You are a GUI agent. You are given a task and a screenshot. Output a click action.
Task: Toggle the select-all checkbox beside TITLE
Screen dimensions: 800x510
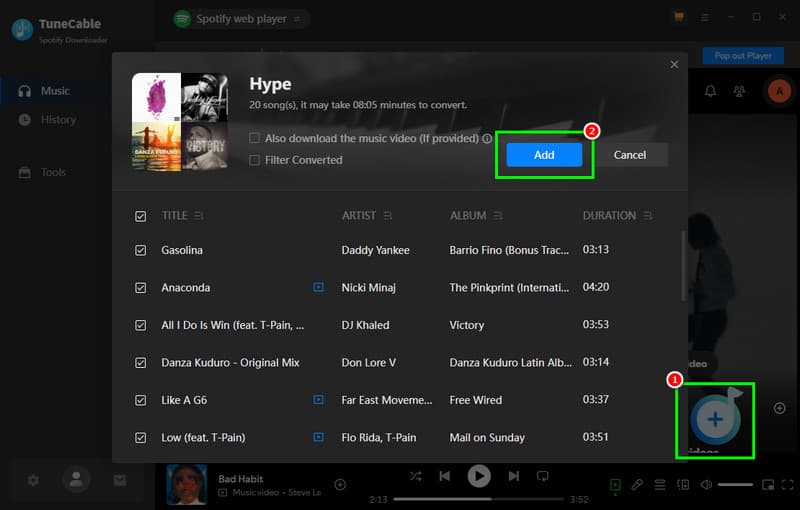(x=140, y=216)
